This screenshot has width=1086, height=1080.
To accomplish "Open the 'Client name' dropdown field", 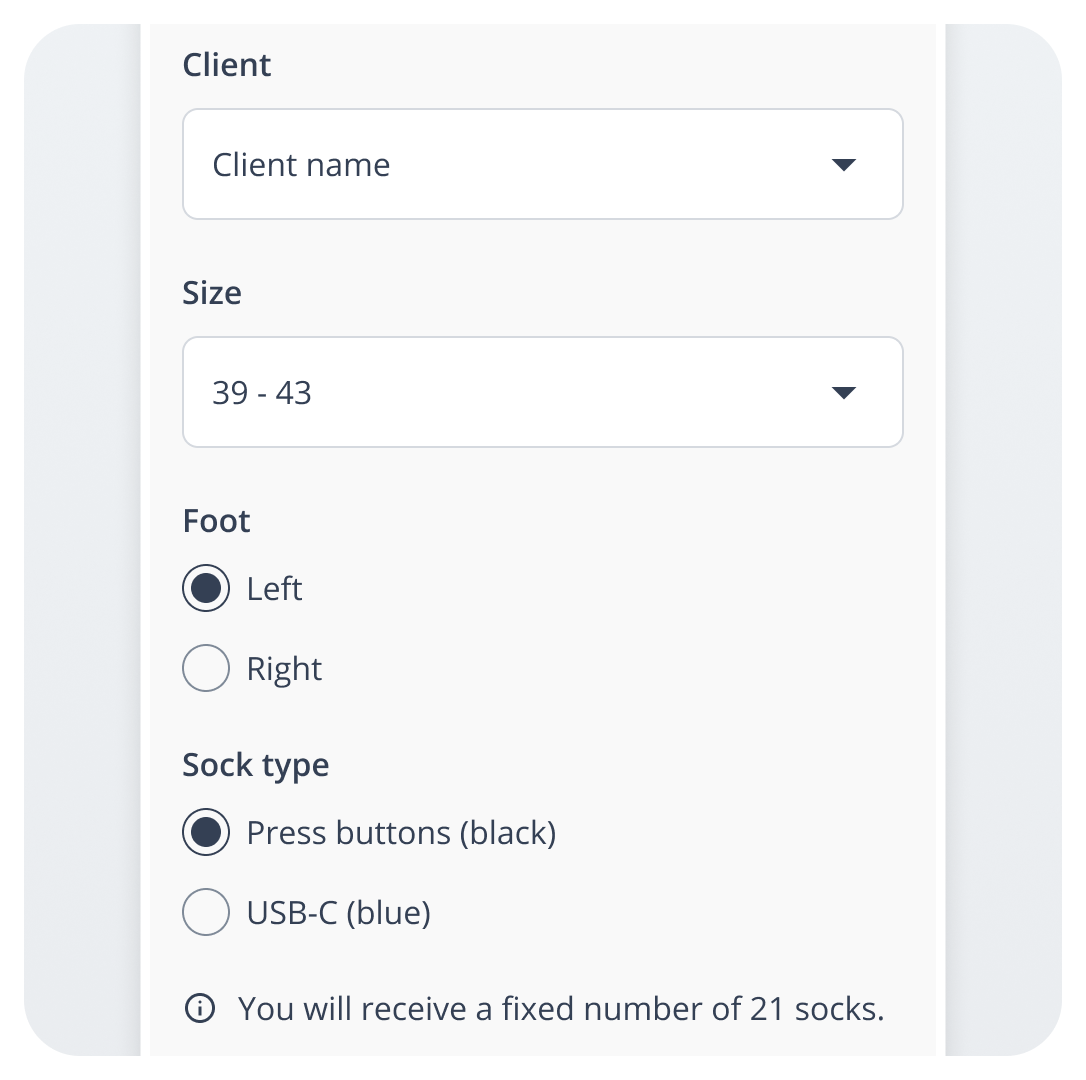I will tap(500, 165).
